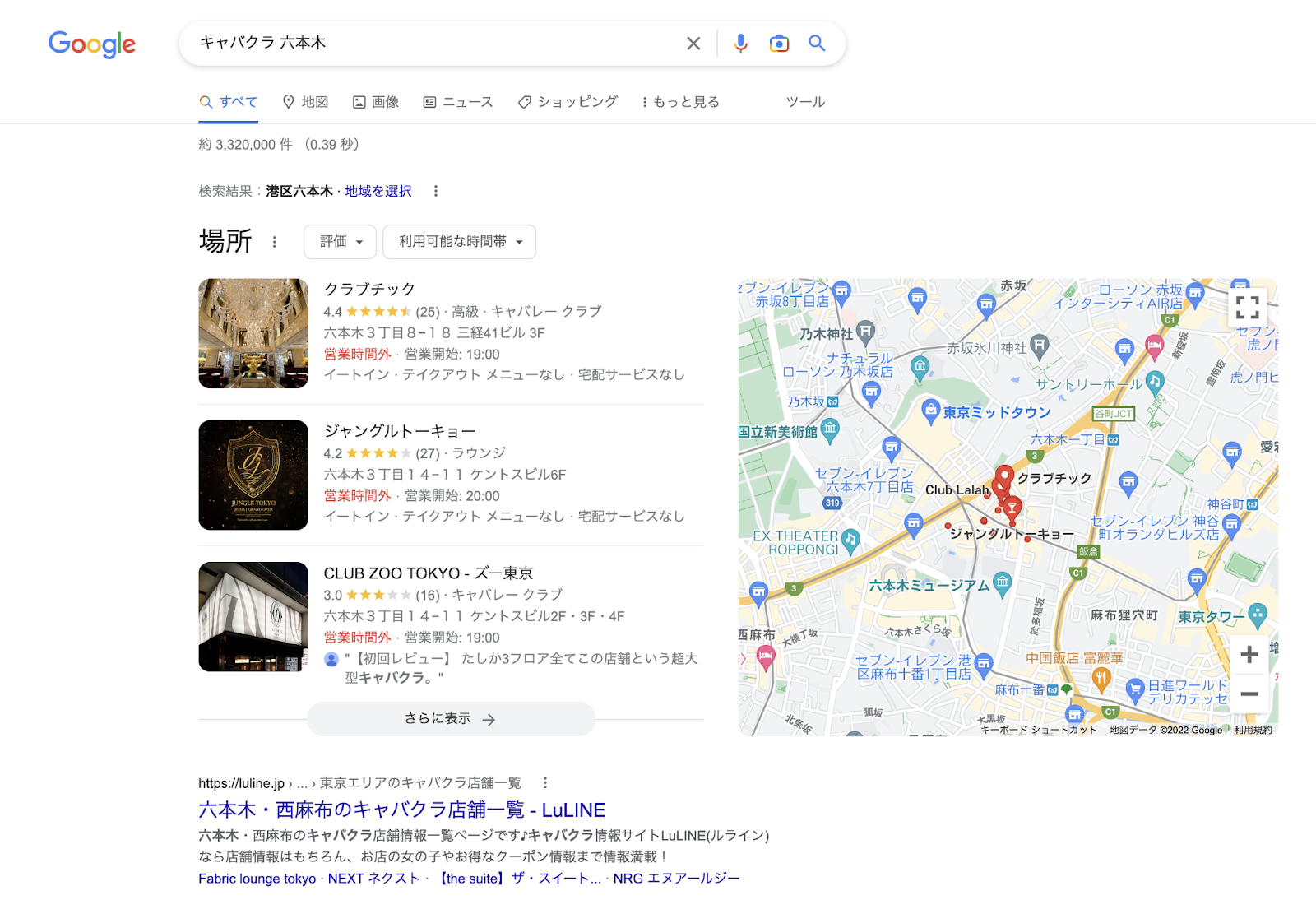Click the 国立新美術館 museum icon on map
Viewport: 1316px width, 900px height.
pyautogui.click(x=831, y=429)
